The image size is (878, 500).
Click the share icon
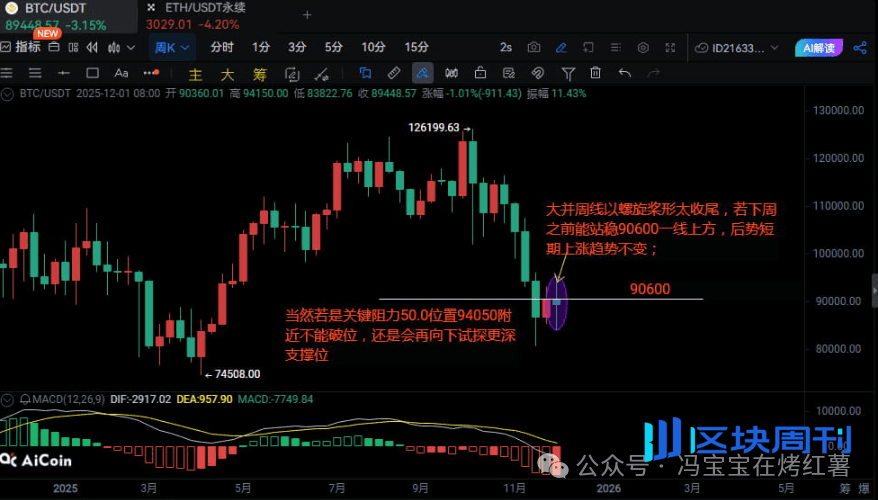[860, 48]
